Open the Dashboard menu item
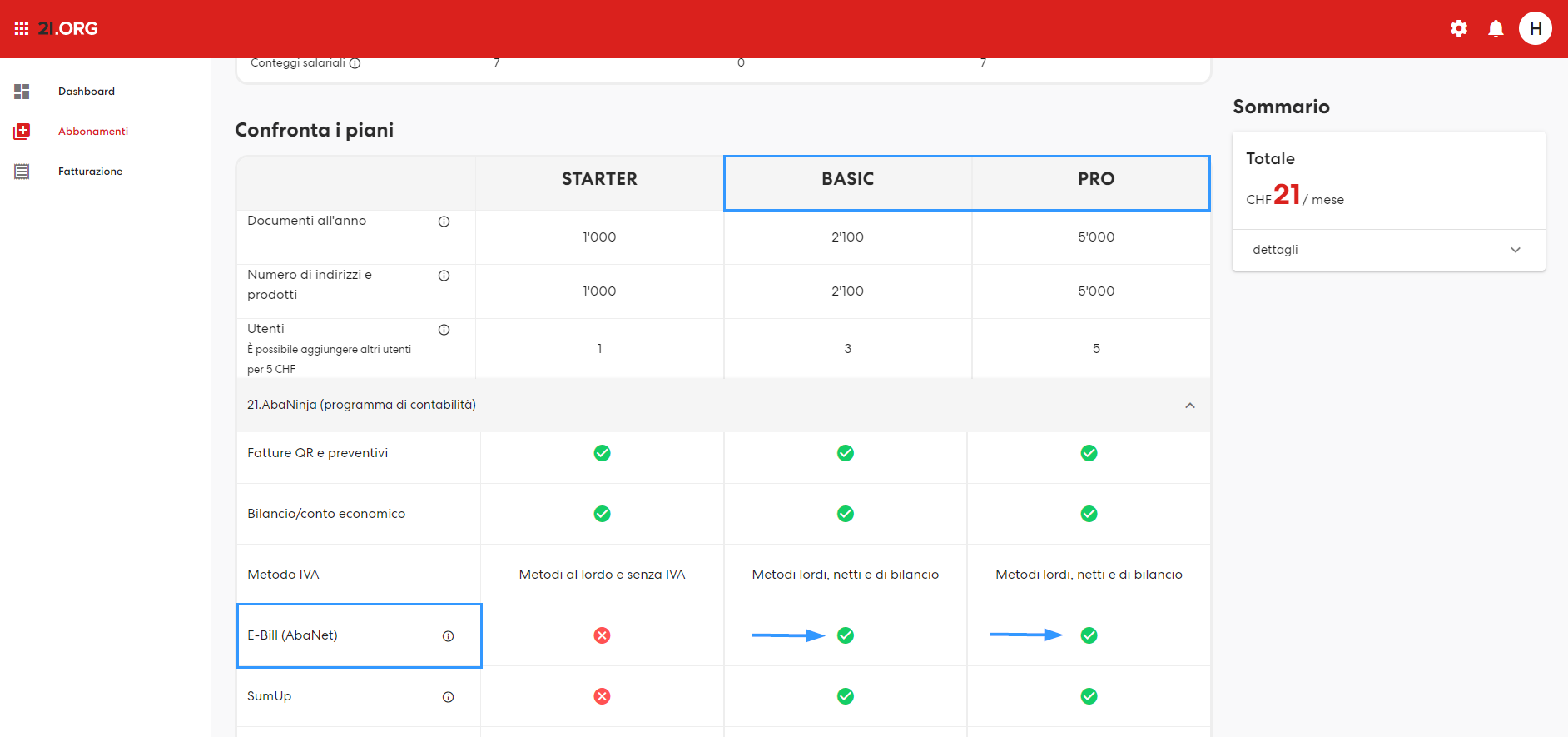Screen dimensions: 1568x737 87,92
